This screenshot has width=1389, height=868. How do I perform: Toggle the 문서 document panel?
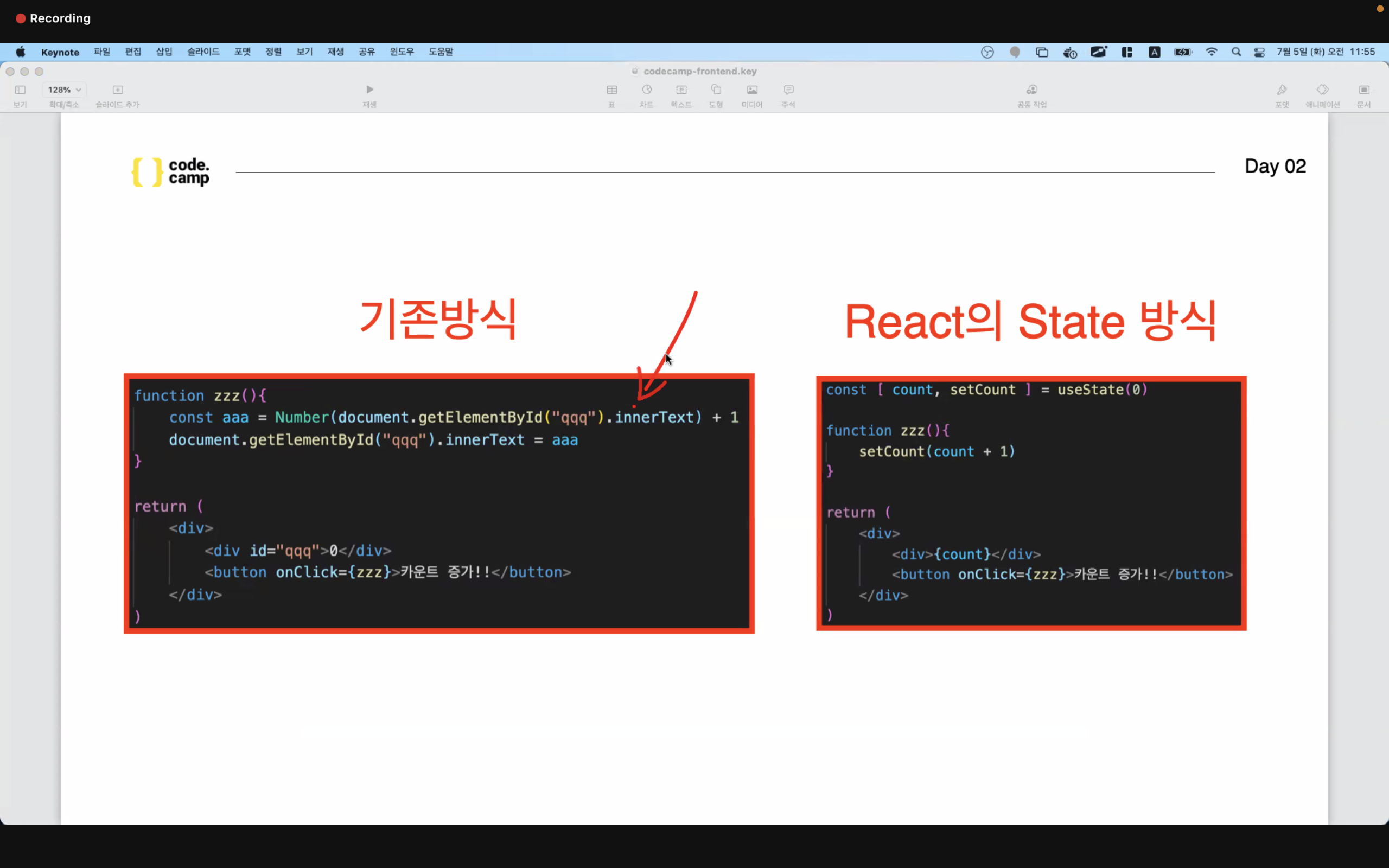click(1363, 95)
